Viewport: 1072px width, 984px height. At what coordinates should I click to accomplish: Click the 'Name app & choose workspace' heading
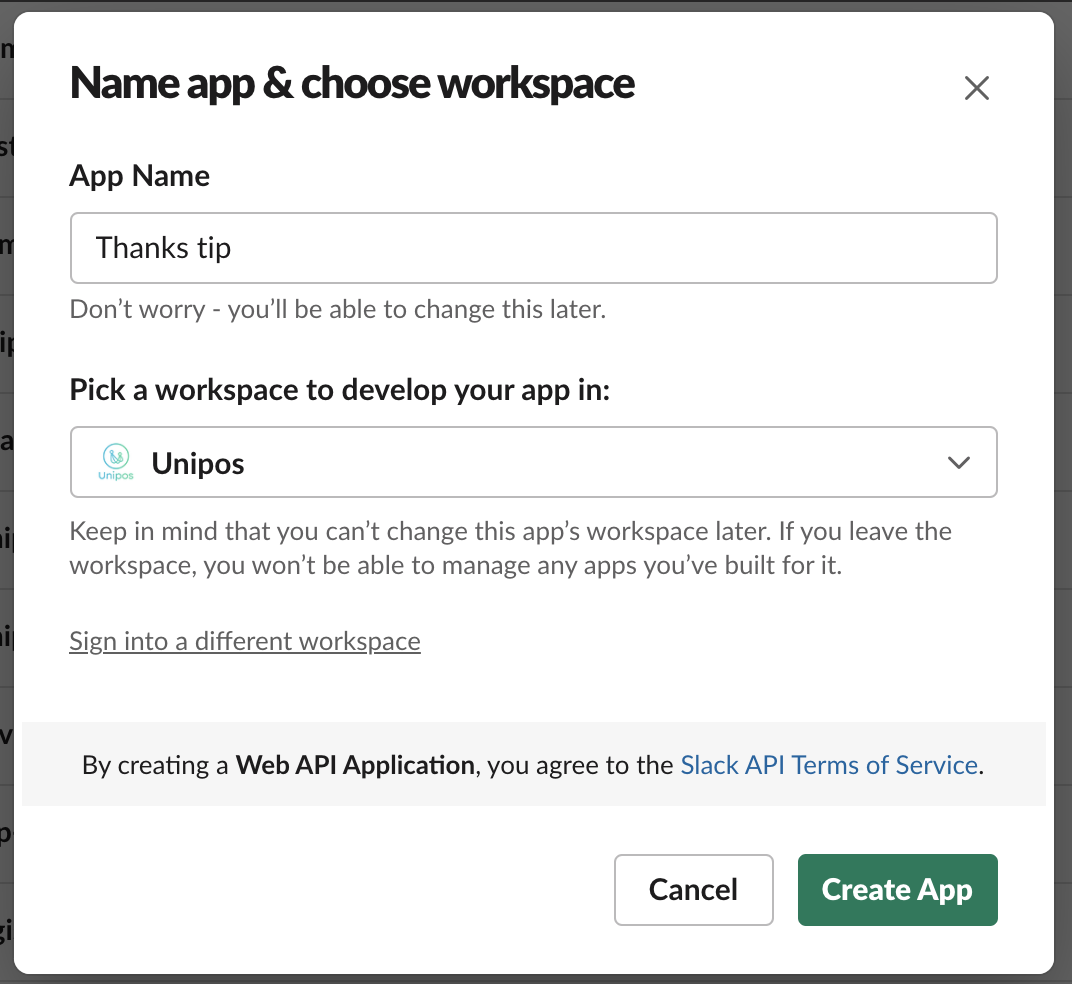[352, 85]
